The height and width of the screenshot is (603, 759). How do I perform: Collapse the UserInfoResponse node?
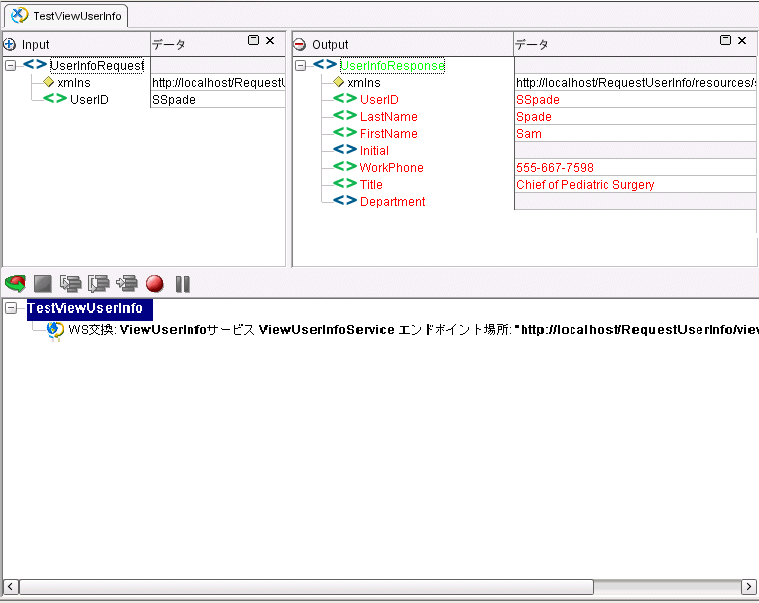pyautogui.click(x=301, y=65)
